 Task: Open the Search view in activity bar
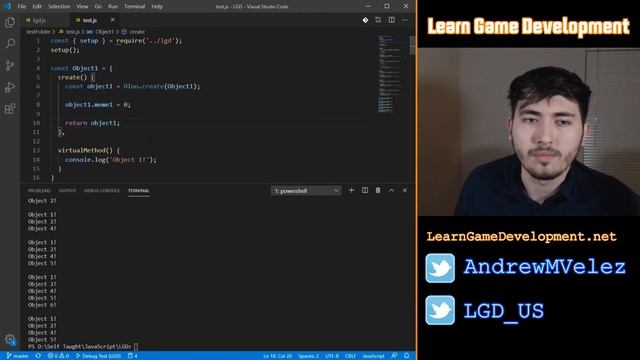tap(10, 43)
